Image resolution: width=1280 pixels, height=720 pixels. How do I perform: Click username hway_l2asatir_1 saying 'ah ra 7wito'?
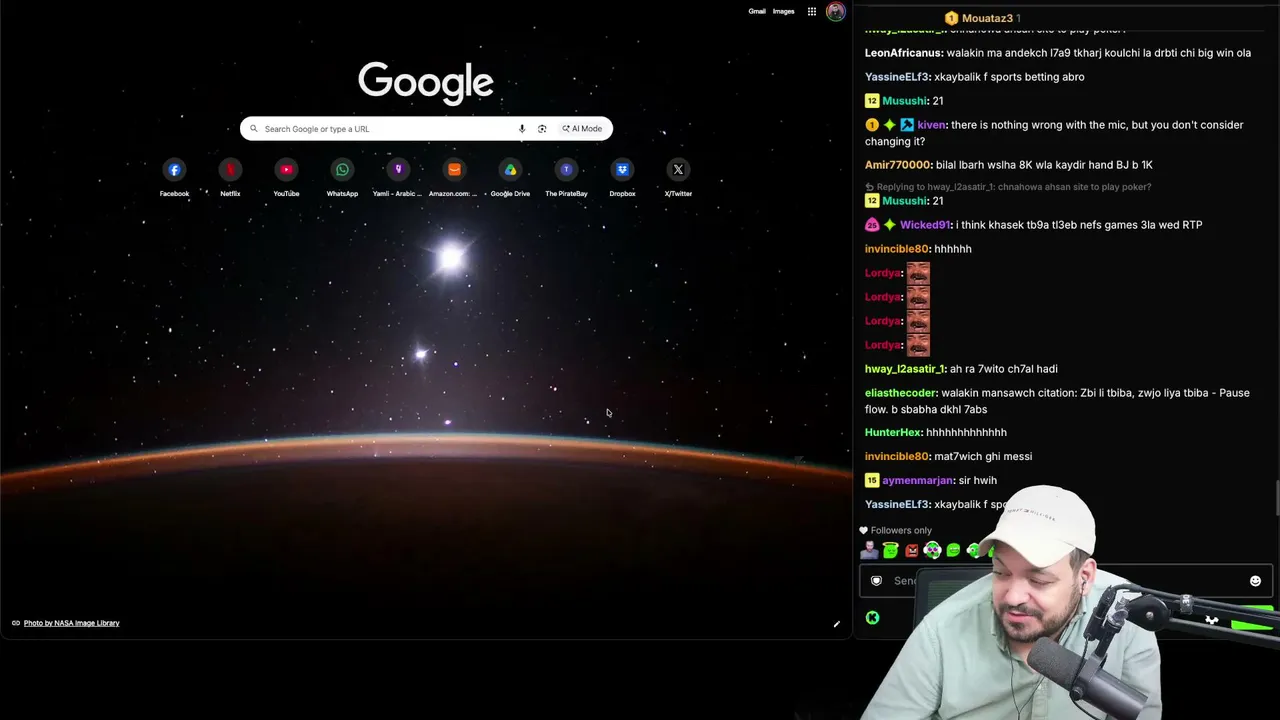click(x=904, y=369)
